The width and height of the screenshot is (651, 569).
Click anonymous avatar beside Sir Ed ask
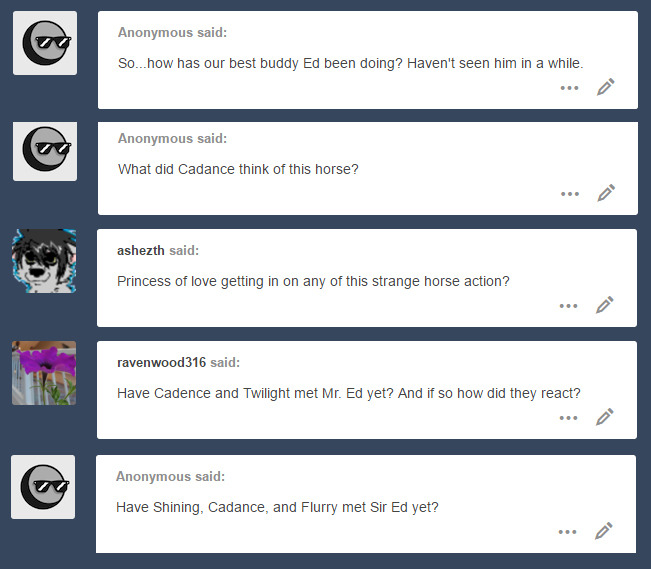[x=43, y=487]
